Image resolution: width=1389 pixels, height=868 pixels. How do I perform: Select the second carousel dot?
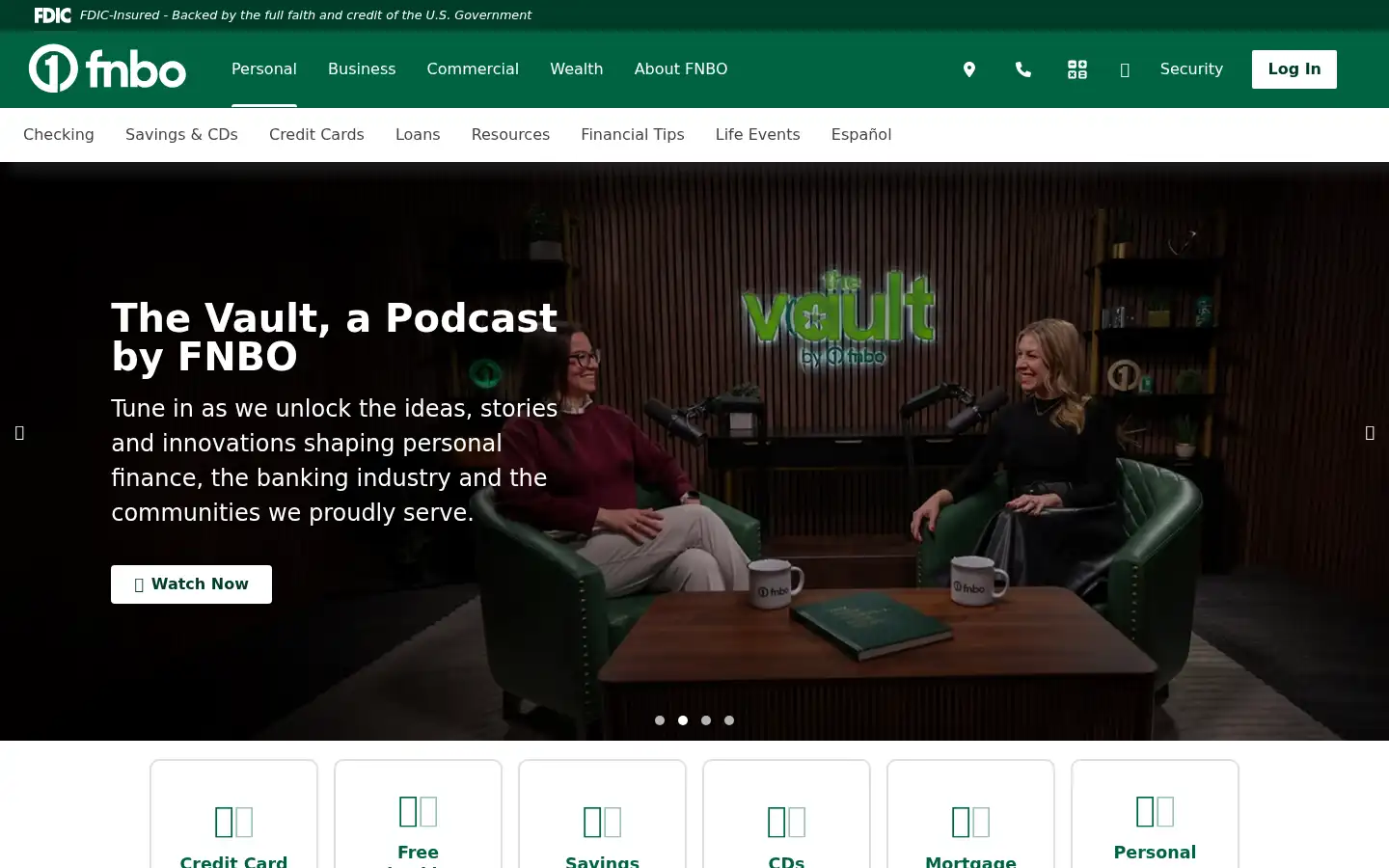click(683, 720)
